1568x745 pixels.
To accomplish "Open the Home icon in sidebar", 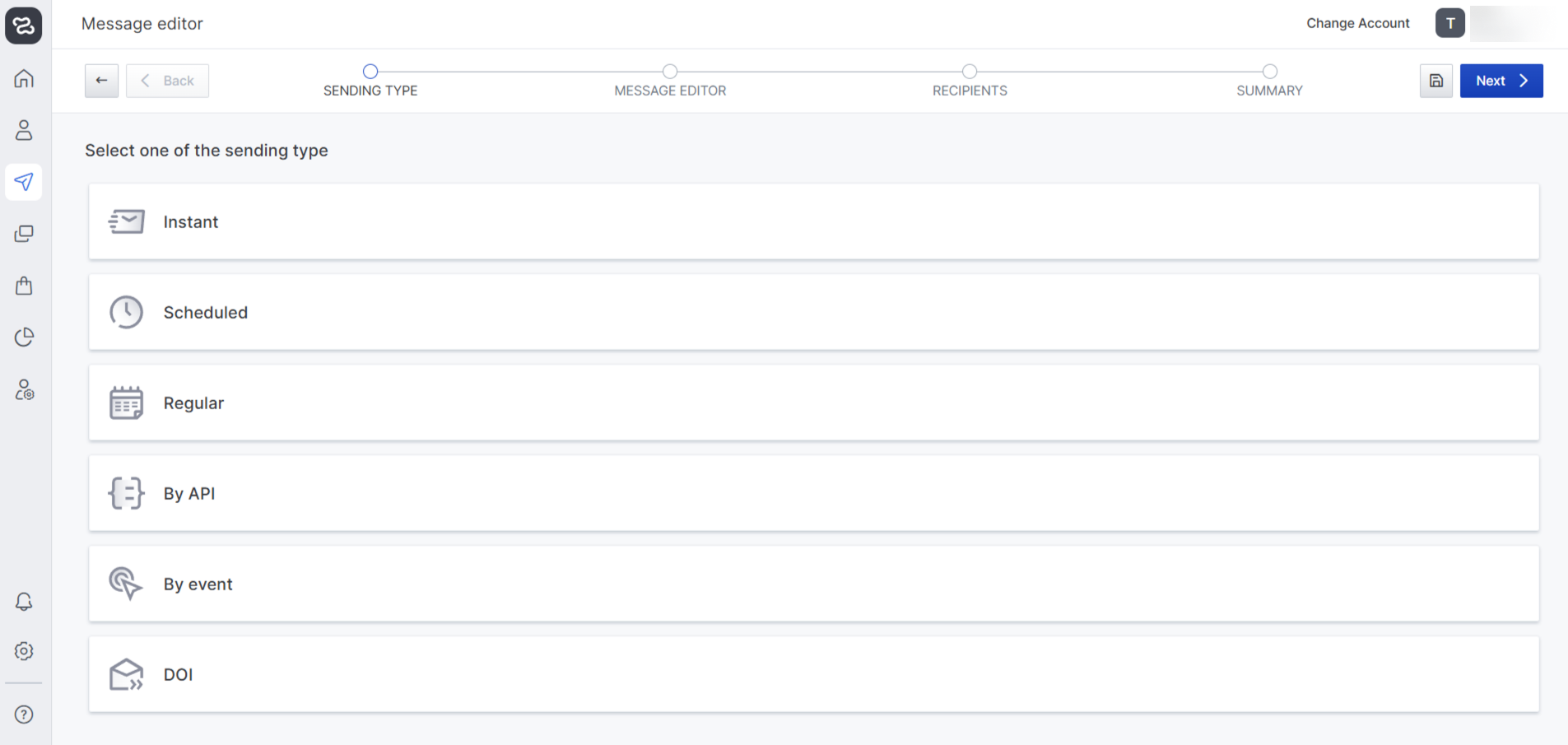I will (x=24, y=78).
